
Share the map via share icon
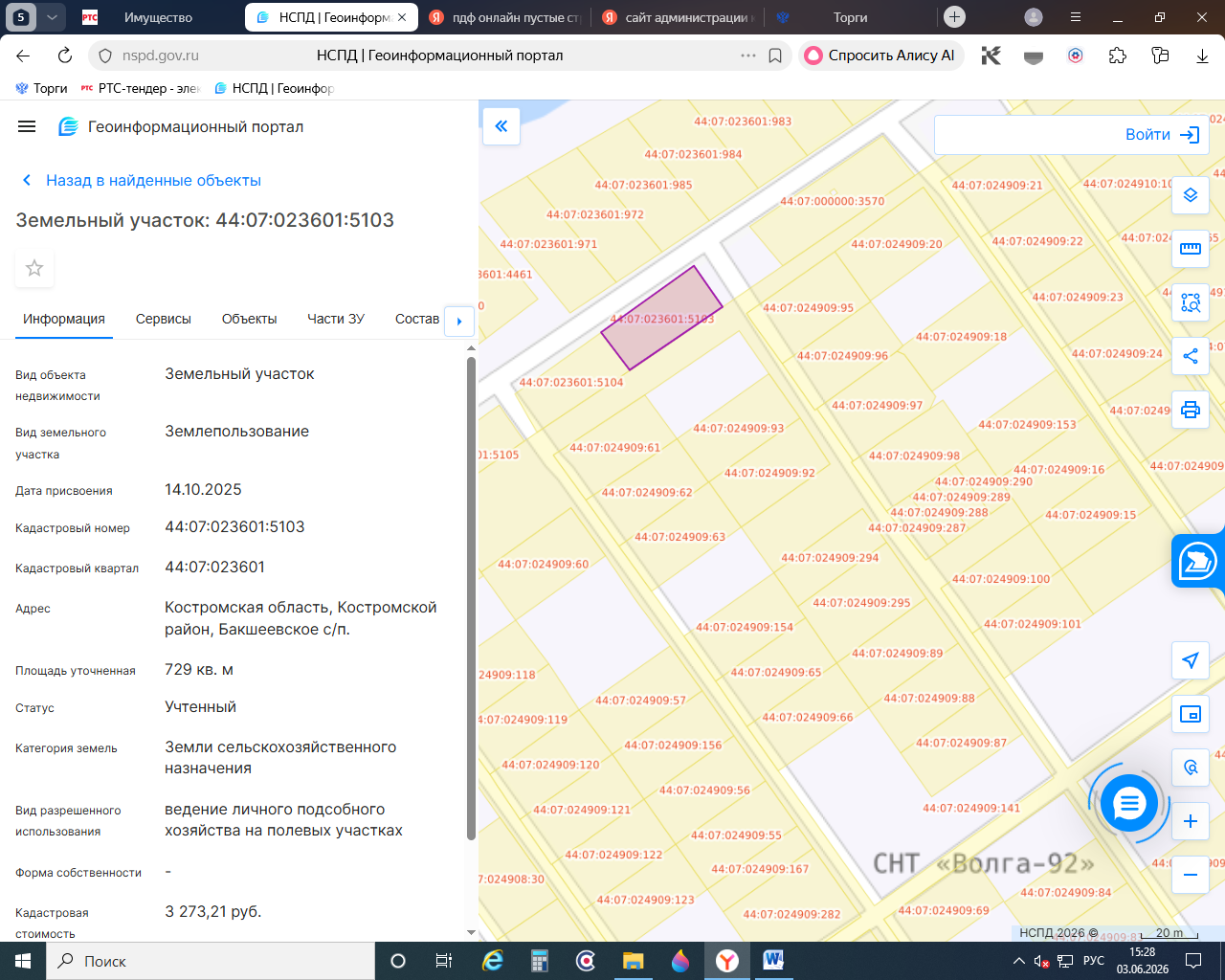tap(1191, 356)
